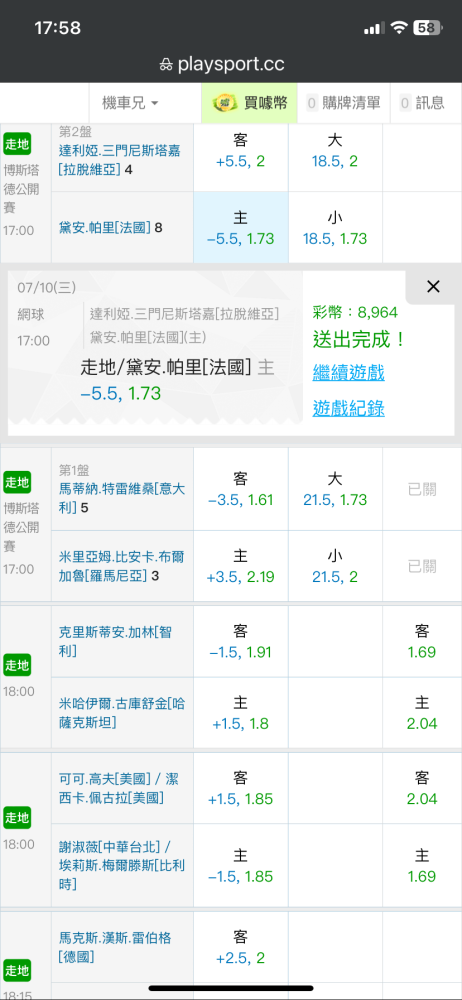Screen dimensions: 462x1000
Task: Choose 客 −1.5, 1.91 for 加林
Action: (241, 642)
